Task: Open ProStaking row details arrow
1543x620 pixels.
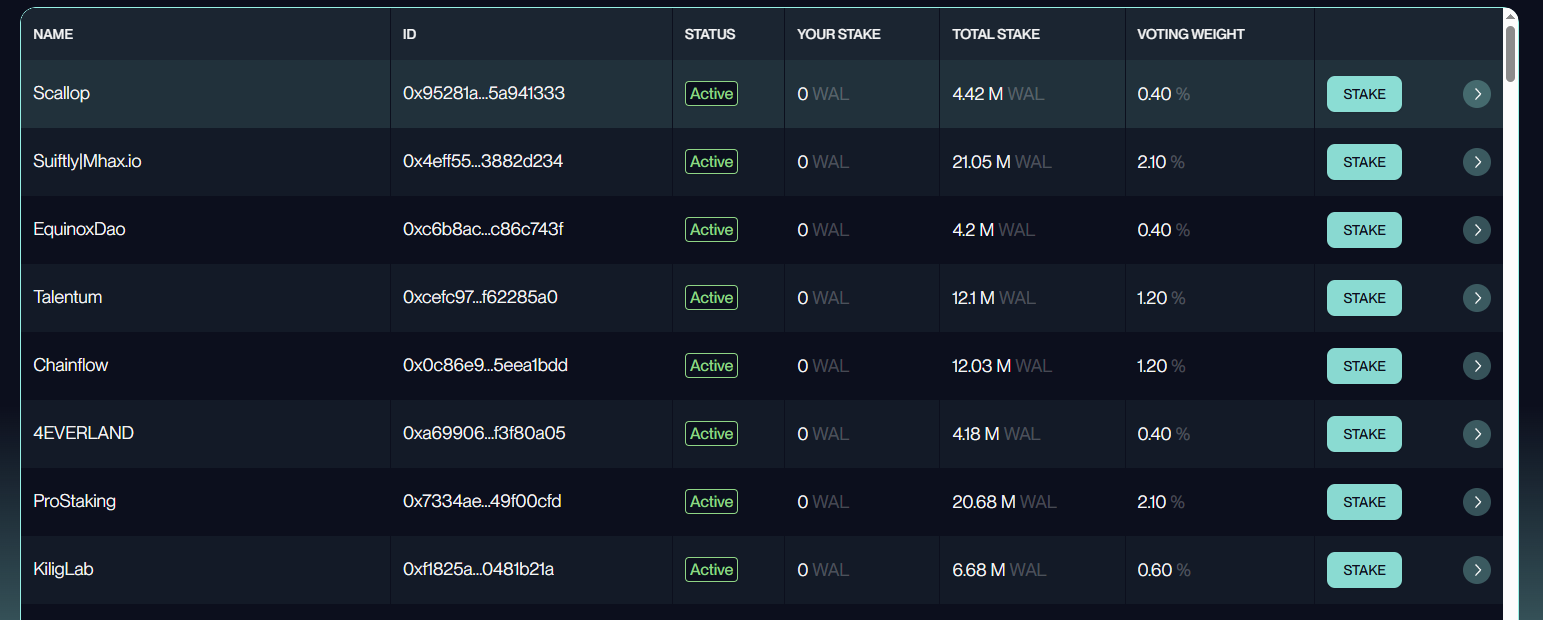Action: pos(1477,502)
